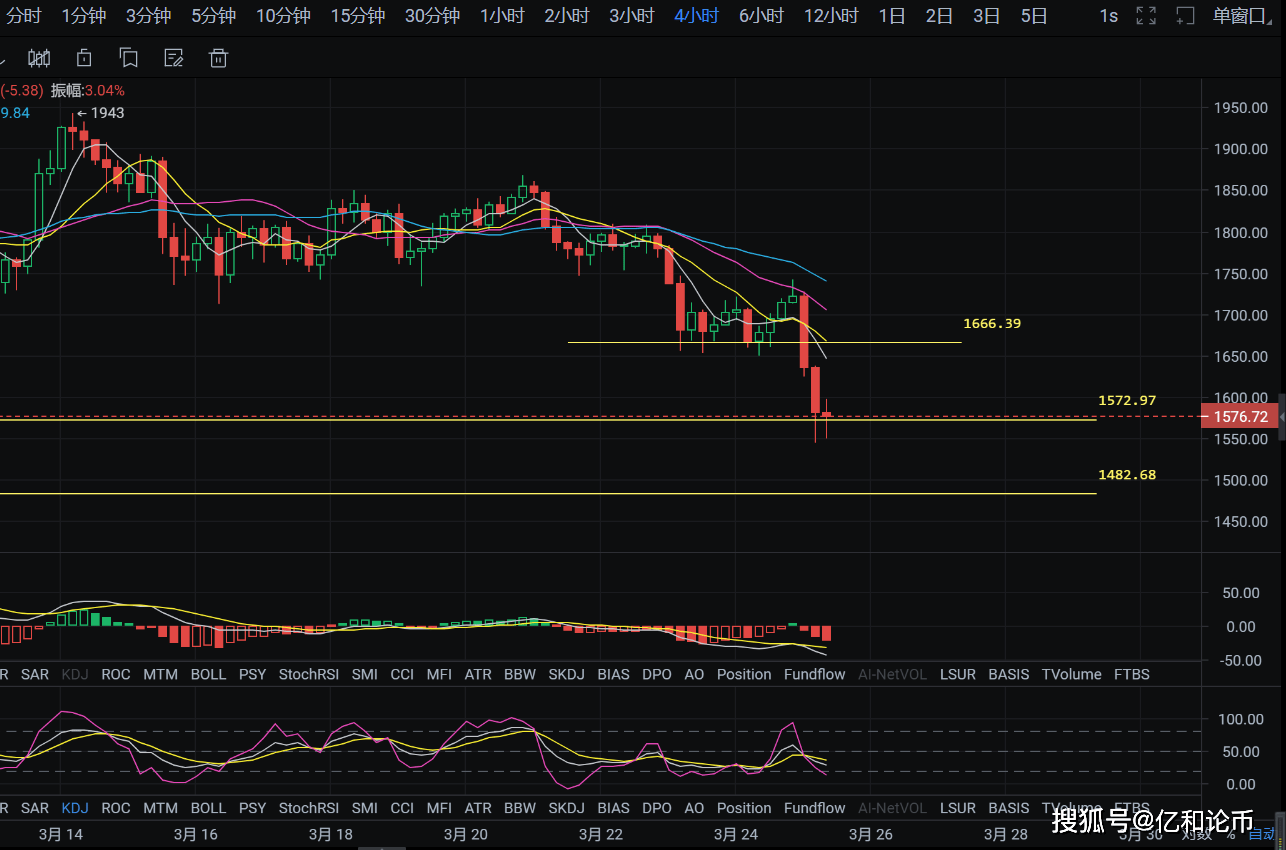
Task: Switch to the 1日 timeframe
Action: (x=892, y=16)
